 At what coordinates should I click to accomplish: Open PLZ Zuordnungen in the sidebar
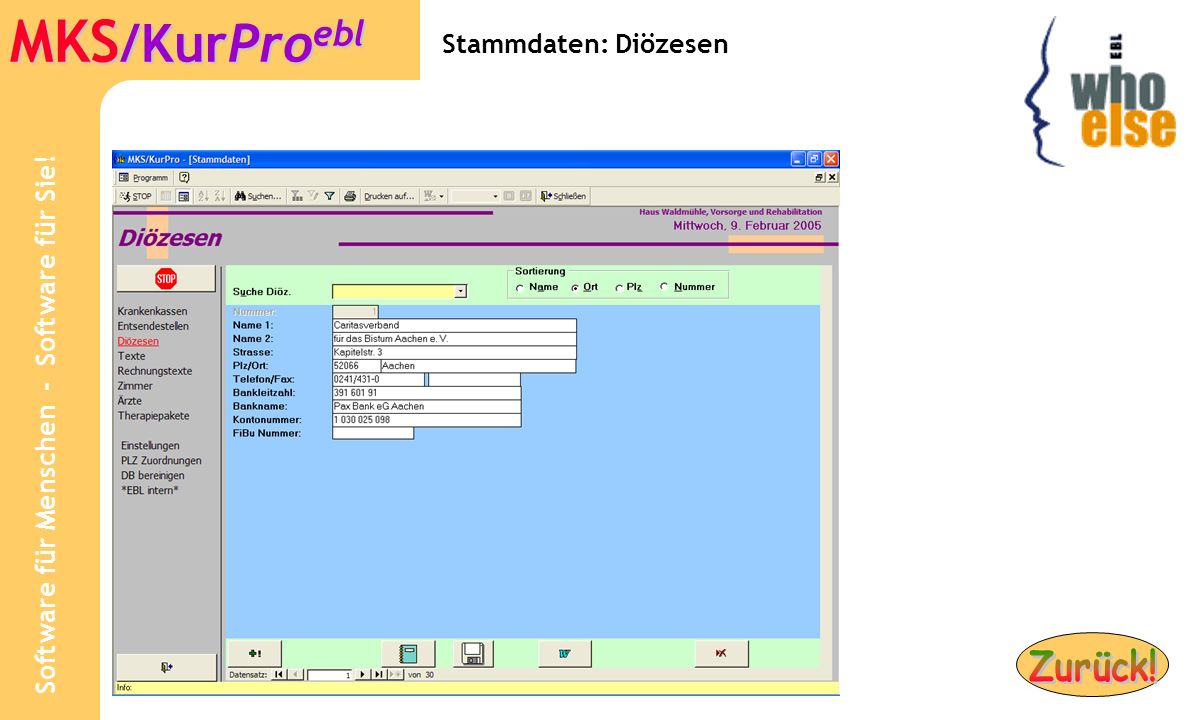click(161, 460)
